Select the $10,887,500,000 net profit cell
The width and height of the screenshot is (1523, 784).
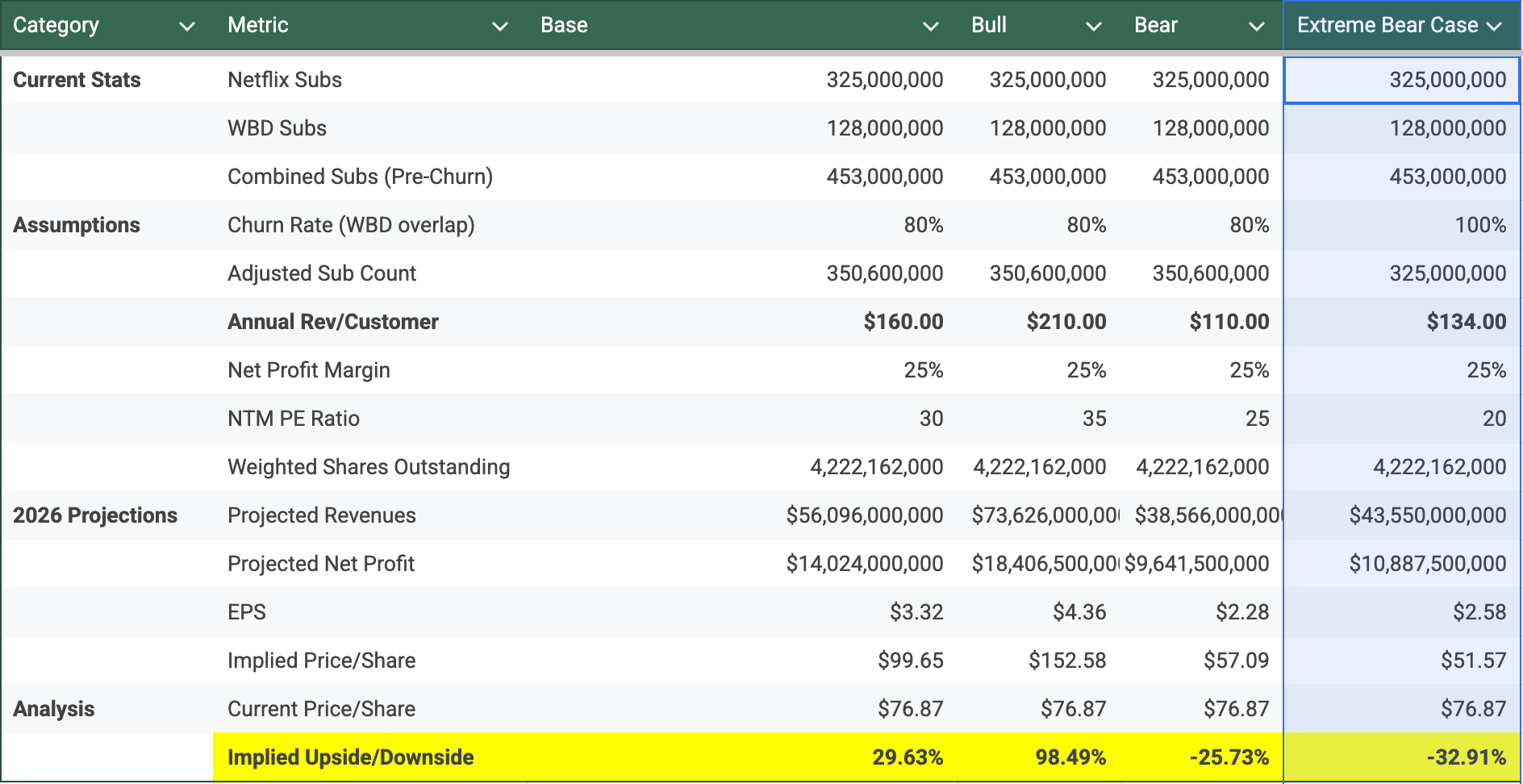click(1402, 564)
